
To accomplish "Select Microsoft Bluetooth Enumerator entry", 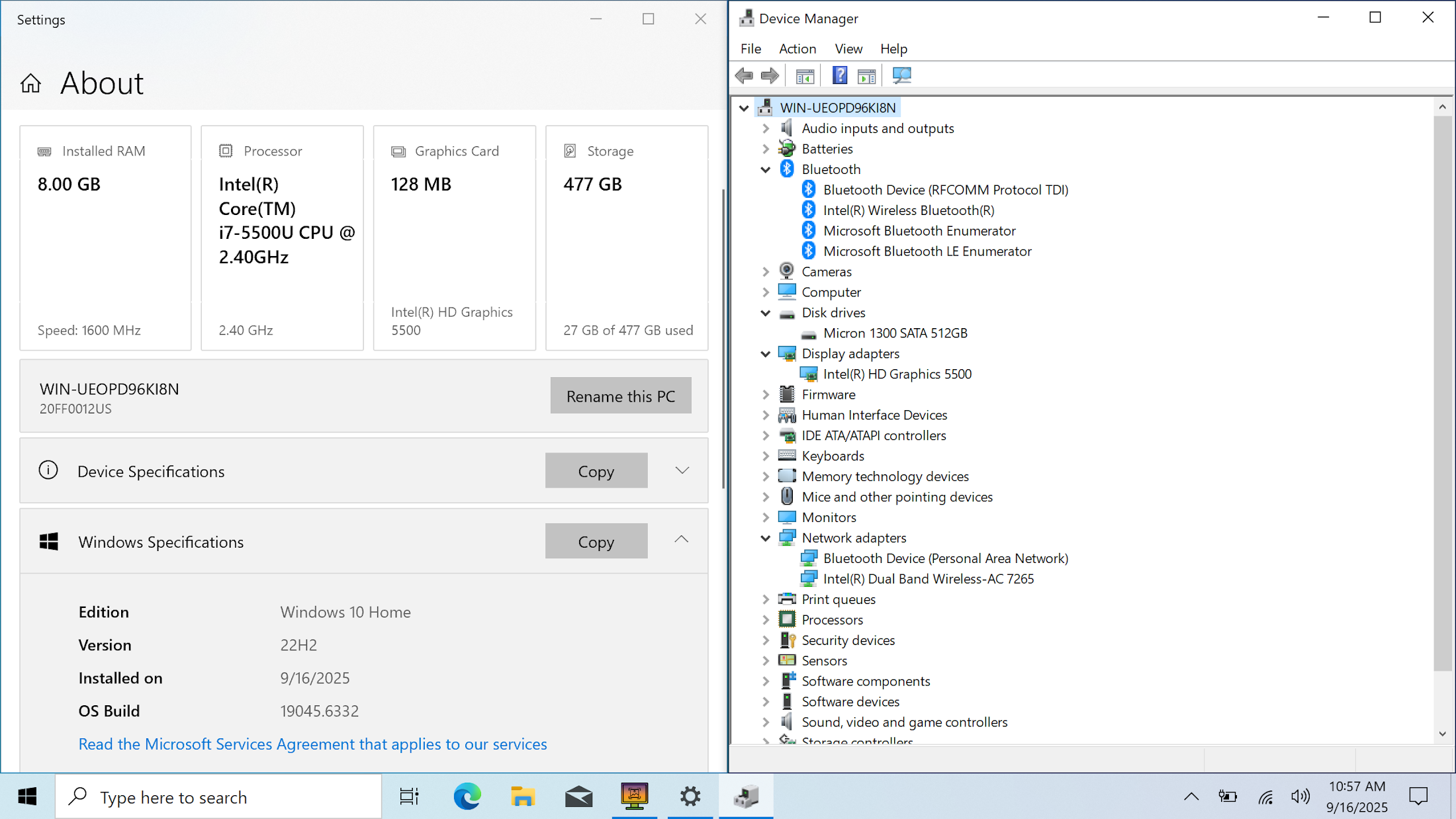I will click(x=919, y=231).
